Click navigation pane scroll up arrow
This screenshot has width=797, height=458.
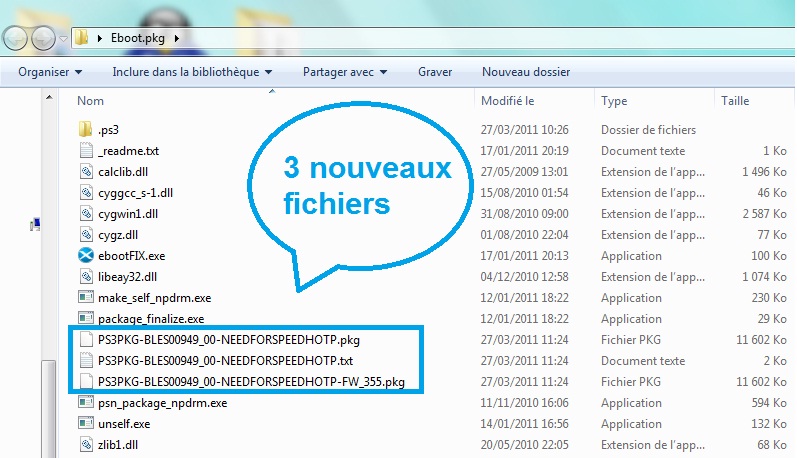49,97
